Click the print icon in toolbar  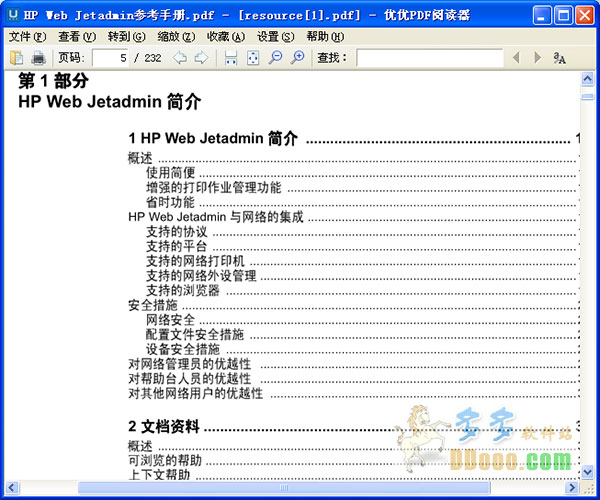[39, 58]
